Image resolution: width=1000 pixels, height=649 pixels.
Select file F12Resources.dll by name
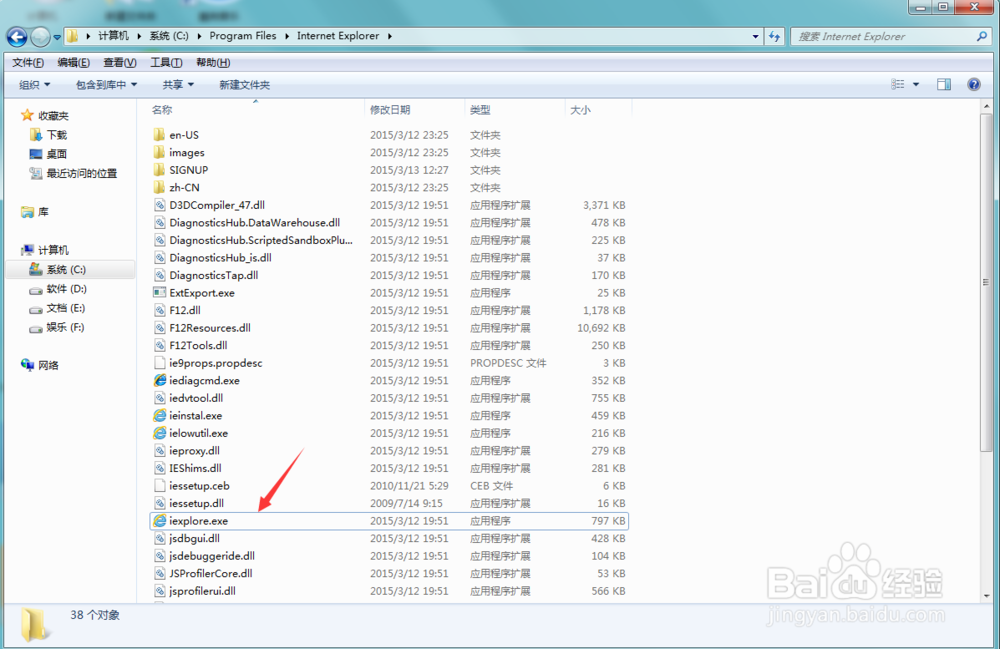[x=210, y=328]
